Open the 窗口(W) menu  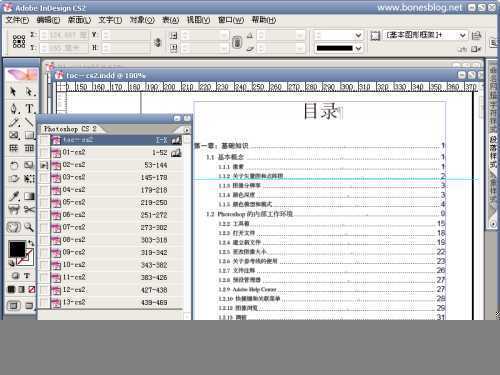pyautogui.click(x=231, y=20)
